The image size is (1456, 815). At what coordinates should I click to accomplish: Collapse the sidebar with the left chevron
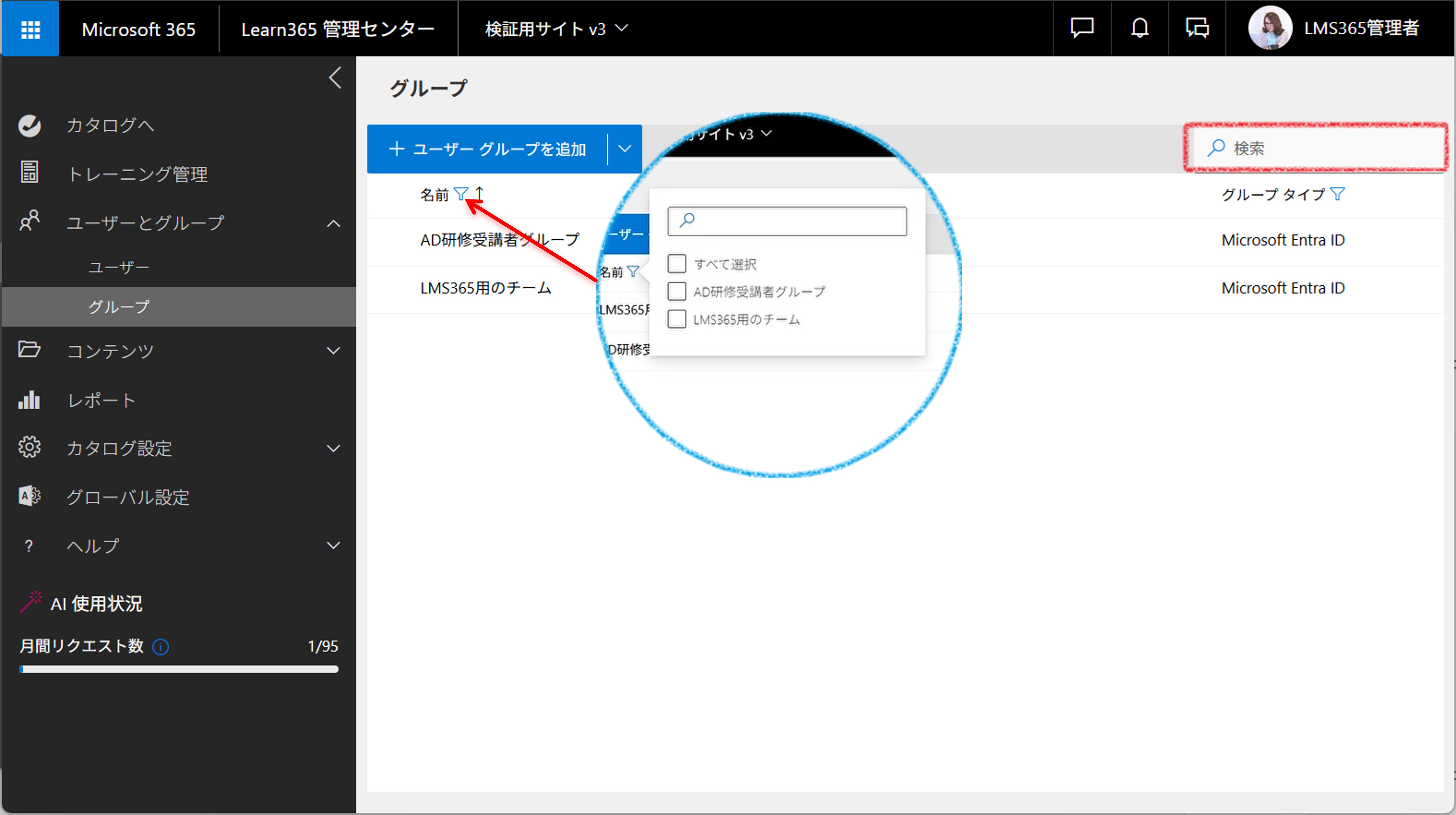pyautogui.click(x=335, y=78)
